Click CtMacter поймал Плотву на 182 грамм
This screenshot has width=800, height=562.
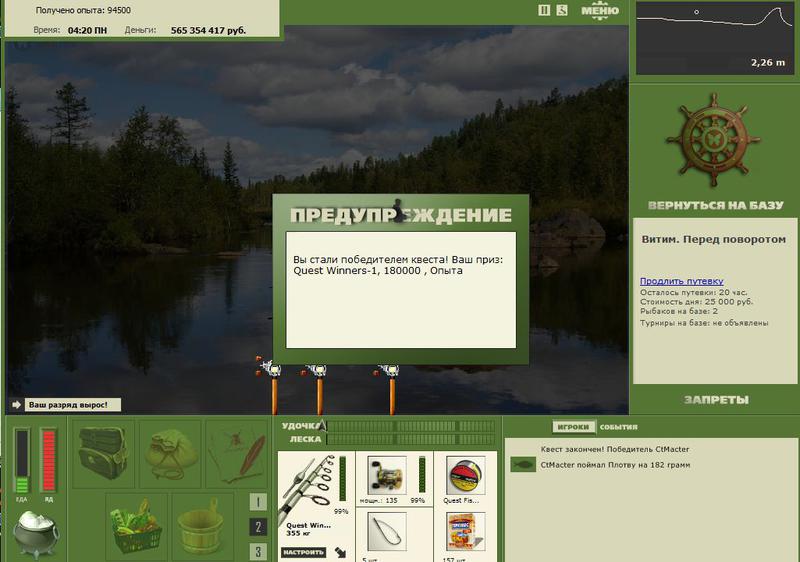(x=615, y=465)
